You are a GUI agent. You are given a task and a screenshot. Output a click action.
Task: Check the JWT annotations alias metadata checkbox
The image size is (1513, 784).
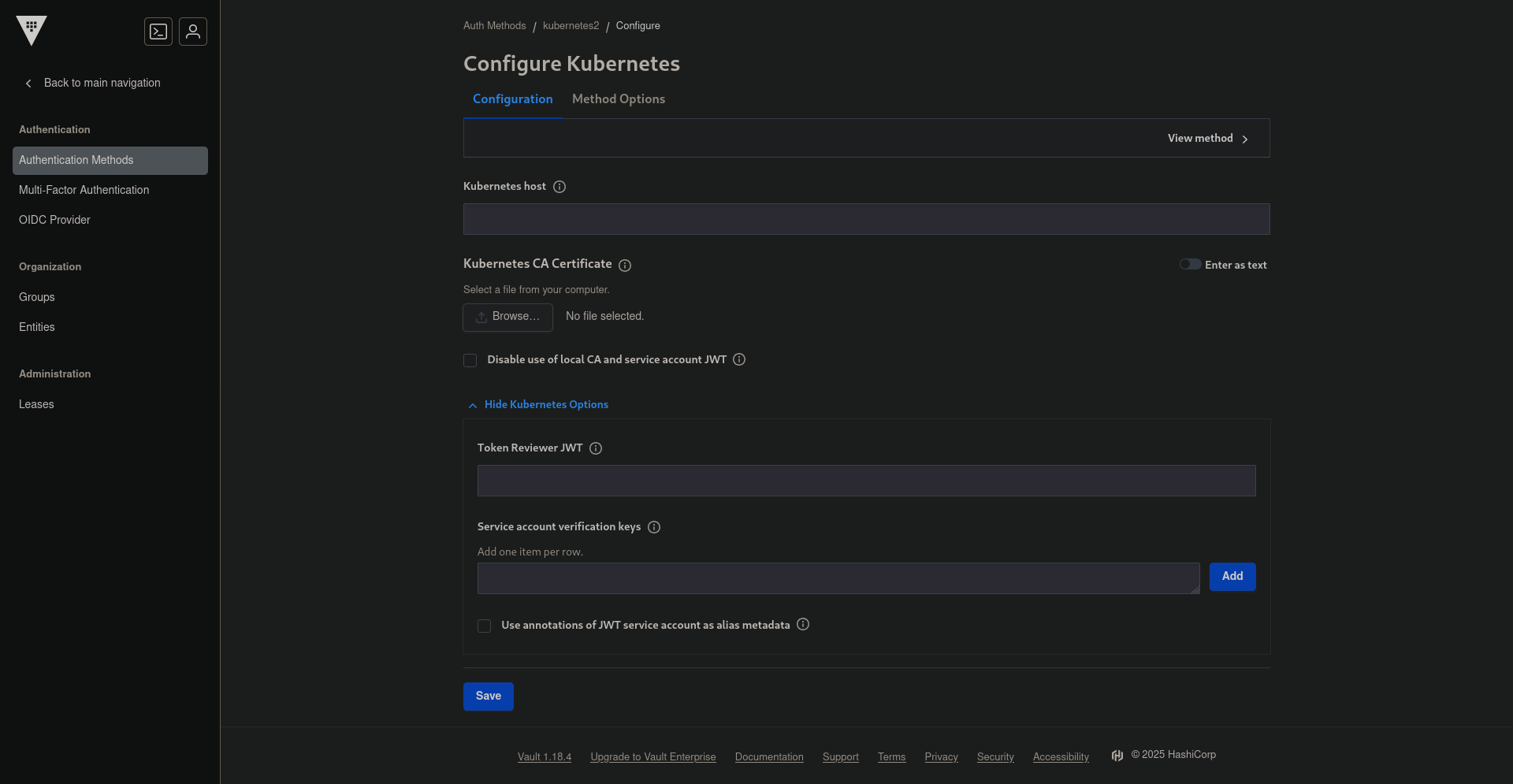[x=484, y=626]
